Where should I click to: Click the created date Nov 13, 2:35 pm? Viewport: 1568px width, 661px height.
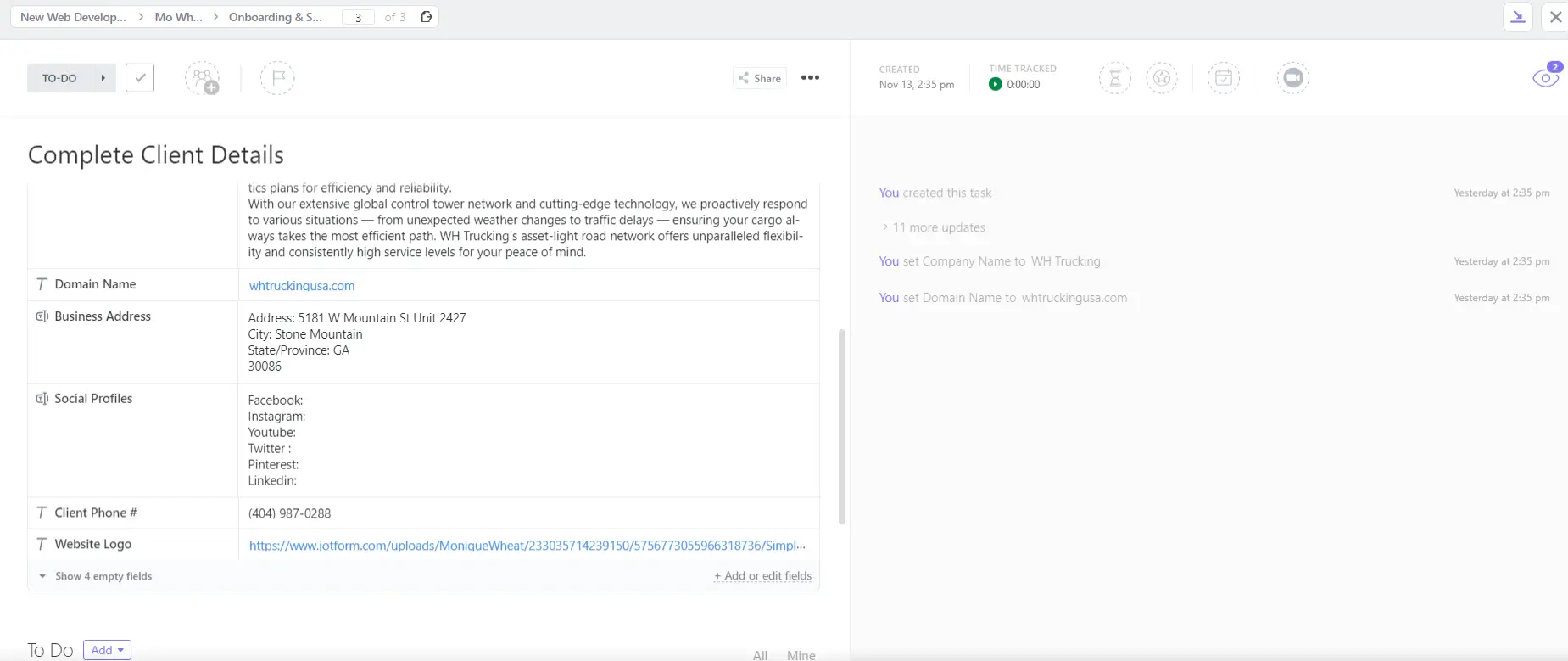tap(917, 85)
